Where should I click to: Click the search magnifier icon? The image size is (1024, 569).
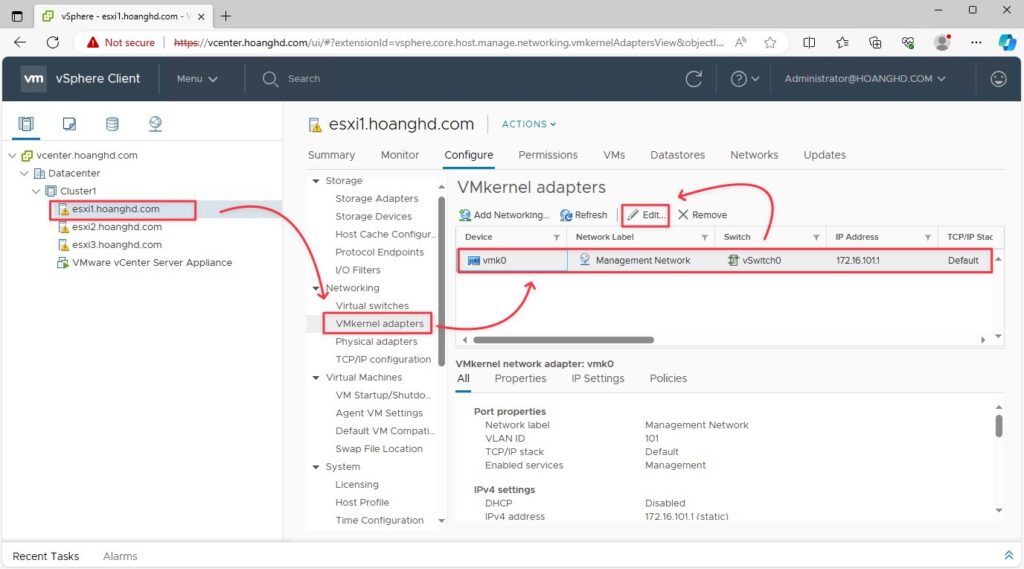click(270, 79)
